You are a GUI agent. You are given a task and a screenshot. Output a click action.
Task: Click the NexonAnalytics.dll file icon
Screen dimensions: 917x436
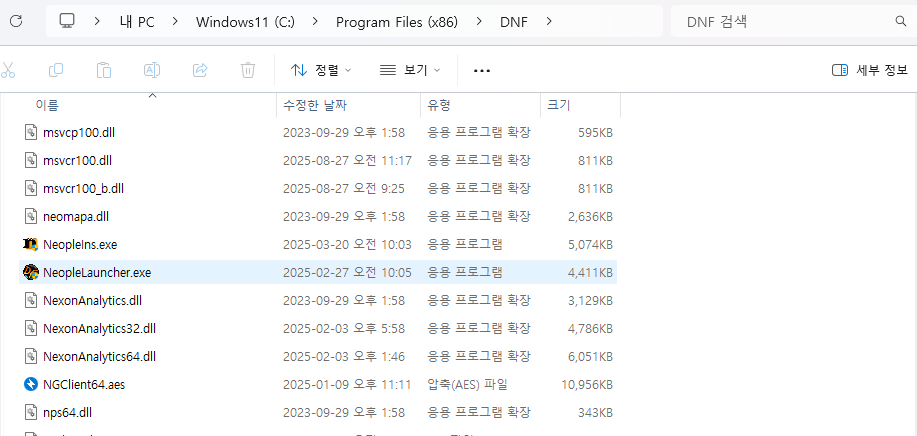click(30, 300)
